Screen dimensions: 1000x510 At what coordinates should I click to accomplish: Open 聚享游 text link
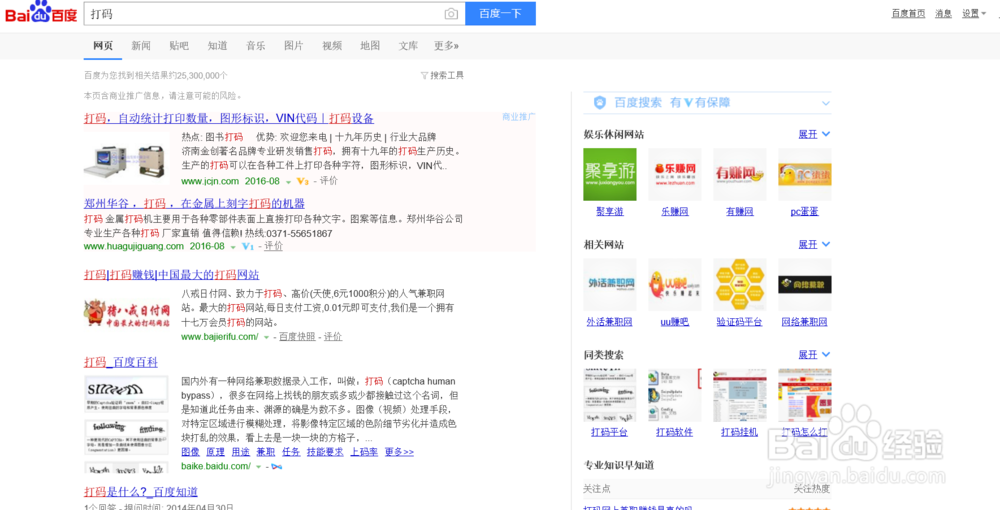click(x=610, y=212)
